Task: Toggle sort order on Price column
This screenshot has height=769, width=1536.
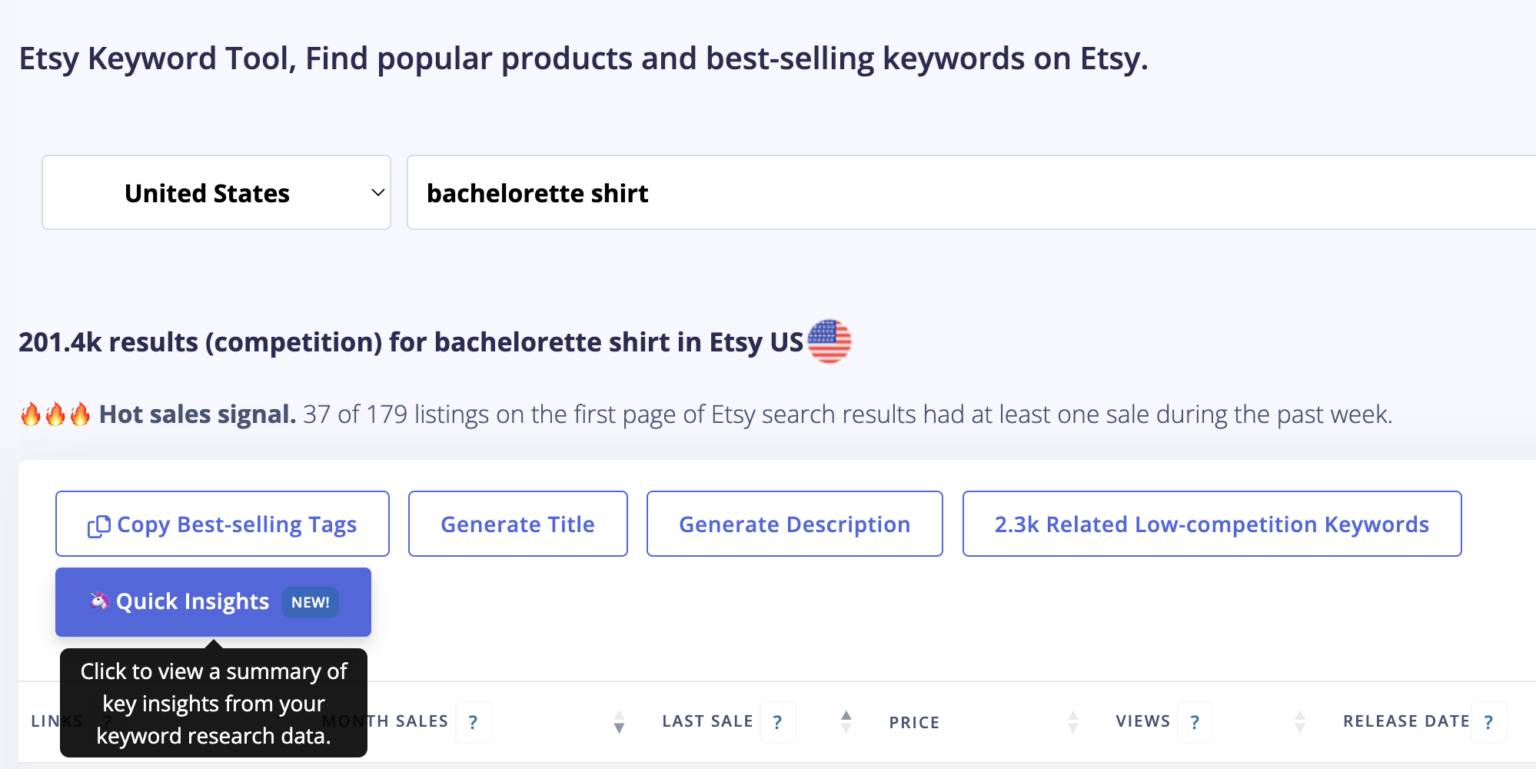Action: tap(1073, 722)
